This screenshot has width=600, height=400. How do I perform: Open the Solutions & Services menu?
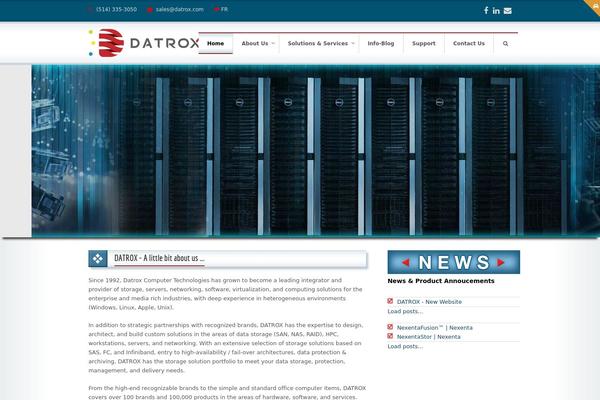coord(318,44)
